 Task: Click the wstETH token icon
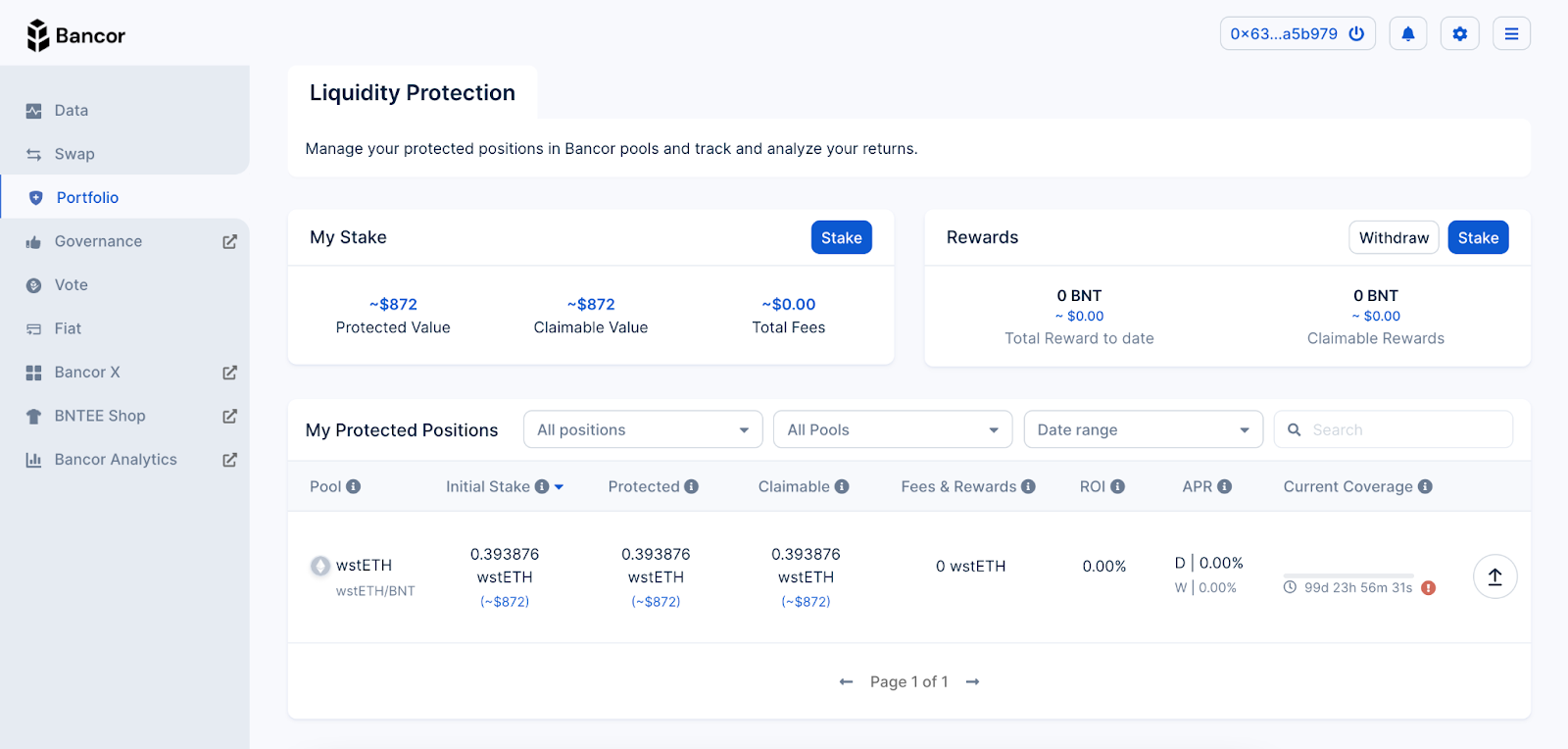320,566
